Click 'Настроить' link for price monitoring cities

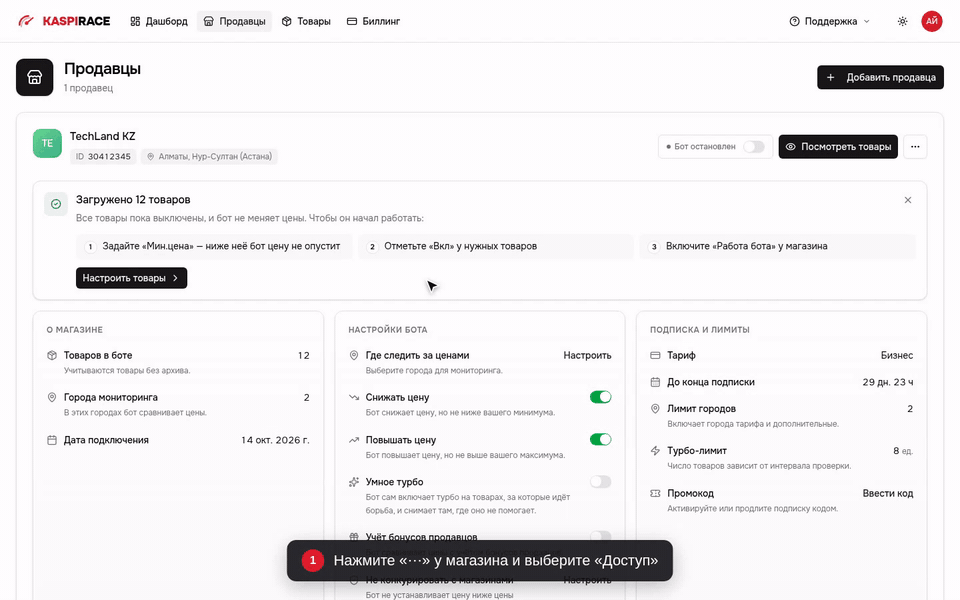coord(587,355)
